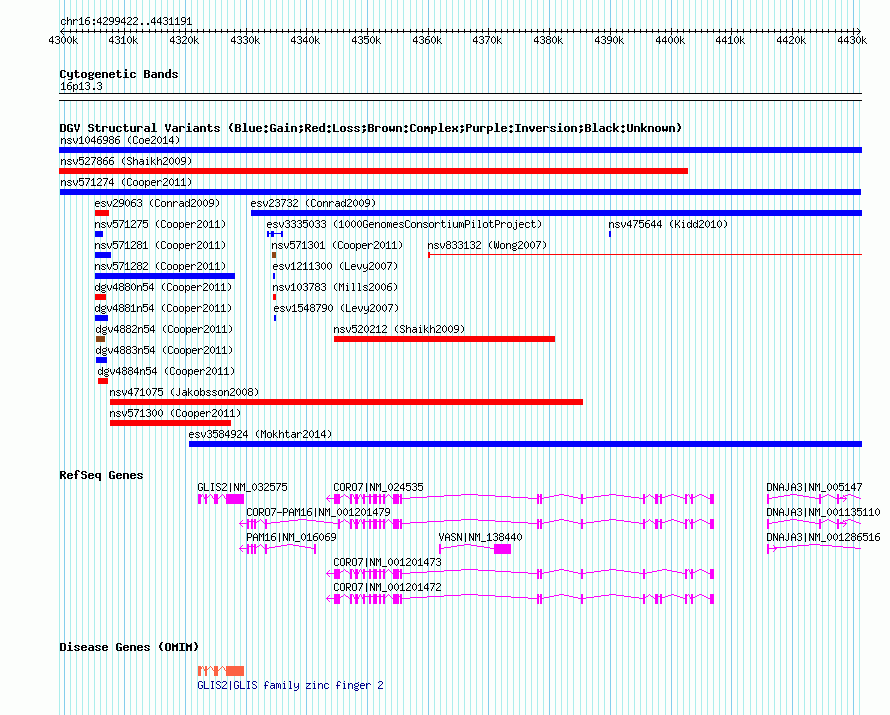Click dgv4880n54 (Cooper2011) variant label
This screenshot has width=890, height=715.
coord(163,287)
